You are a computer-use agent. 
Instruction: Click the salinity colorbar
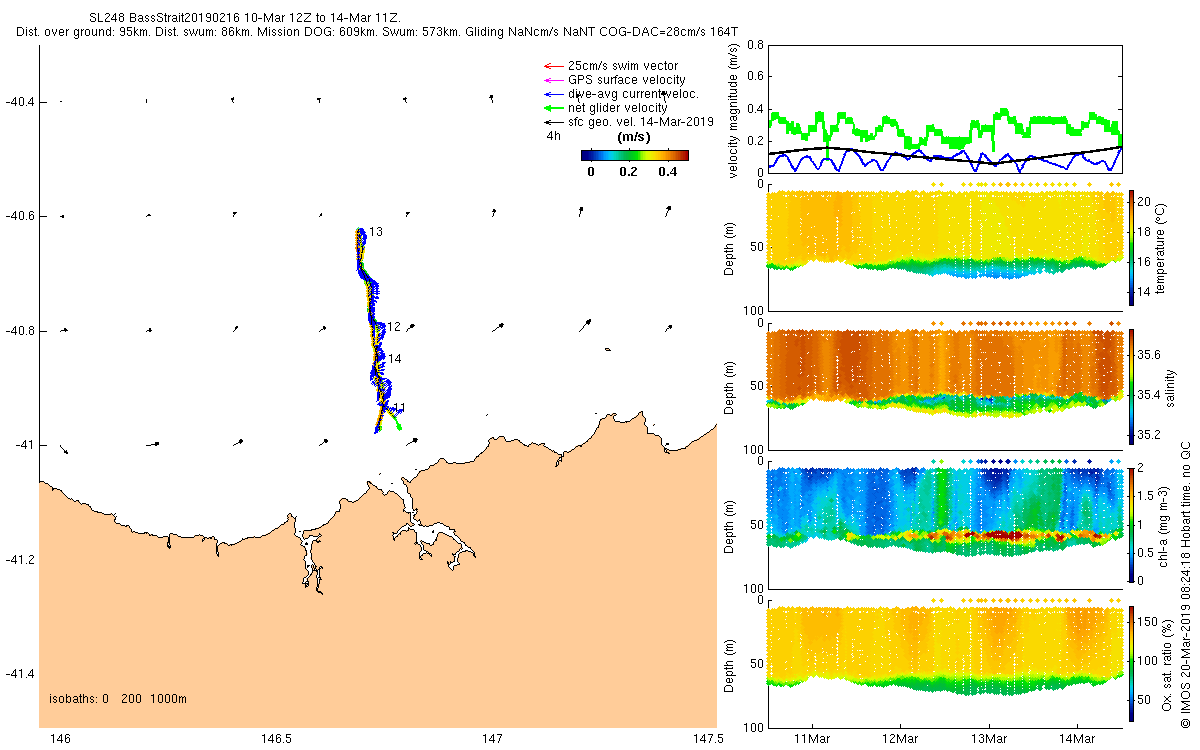[x=1132, y=386]
